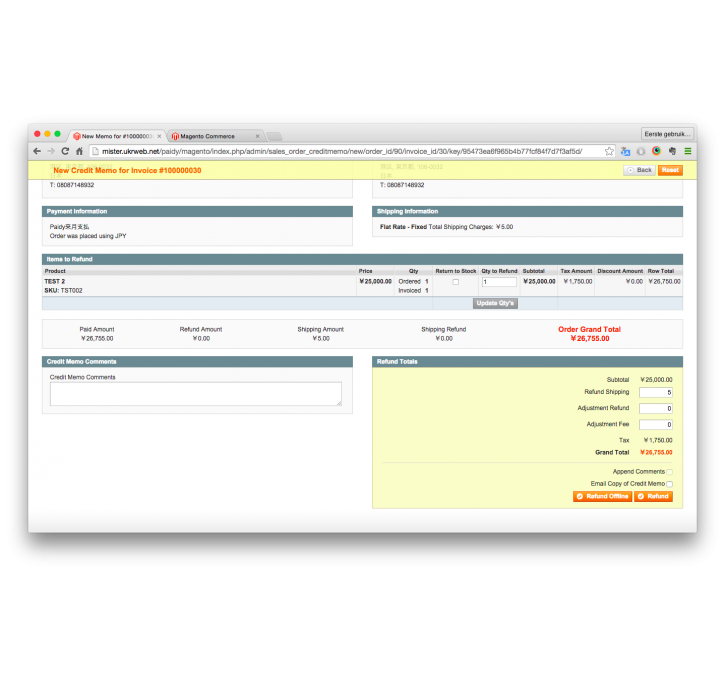Click the Discount Amount column header
This screenshot has width=725, height=680.
pos(620,271)
